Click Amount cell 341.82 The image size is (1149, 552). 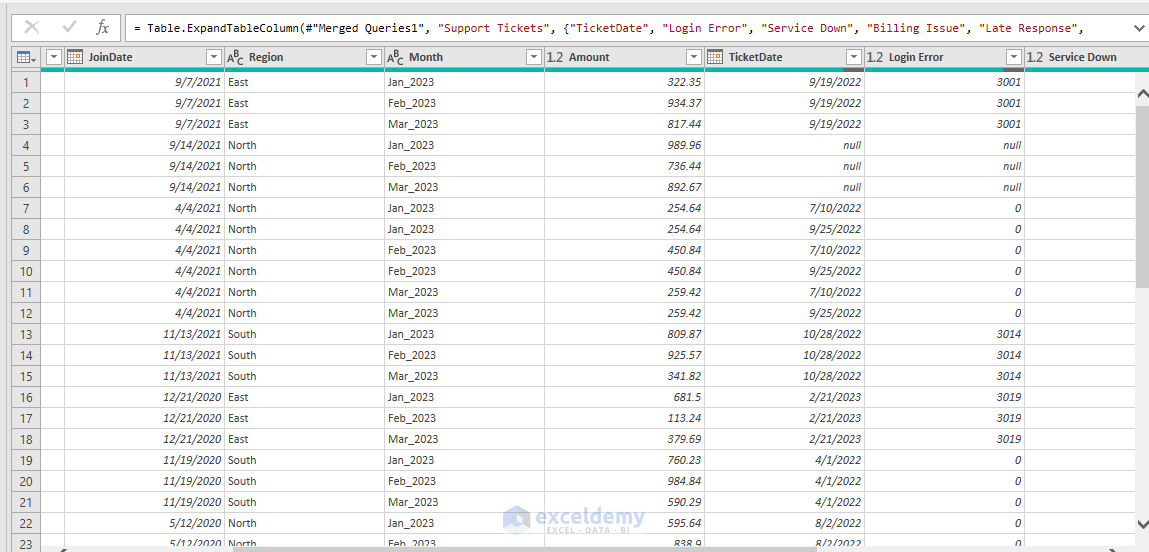click(x=624, y=376)
